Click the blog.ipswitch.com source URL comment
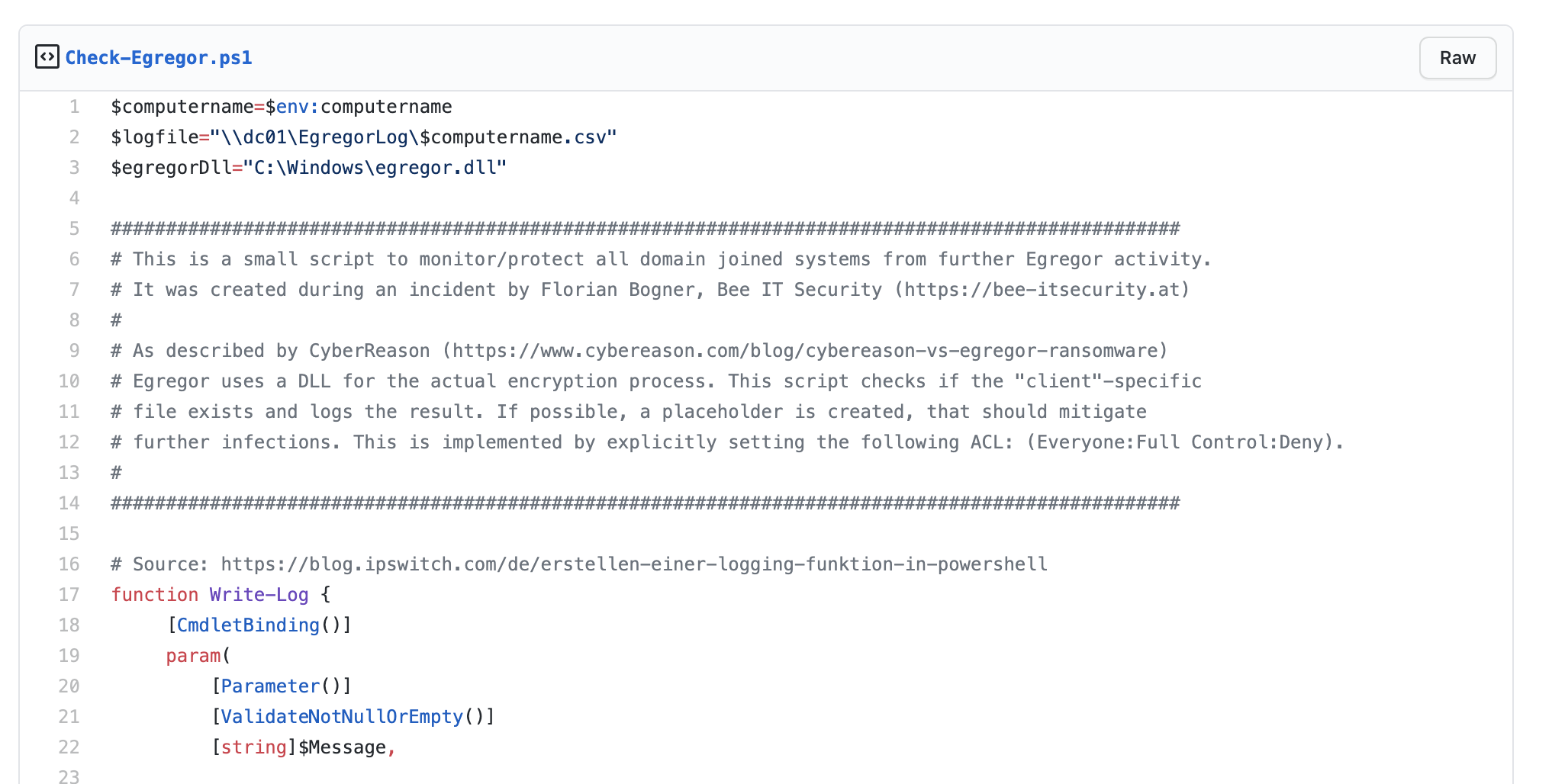This screenshot has height=784, width=1552. coord(634,564)
